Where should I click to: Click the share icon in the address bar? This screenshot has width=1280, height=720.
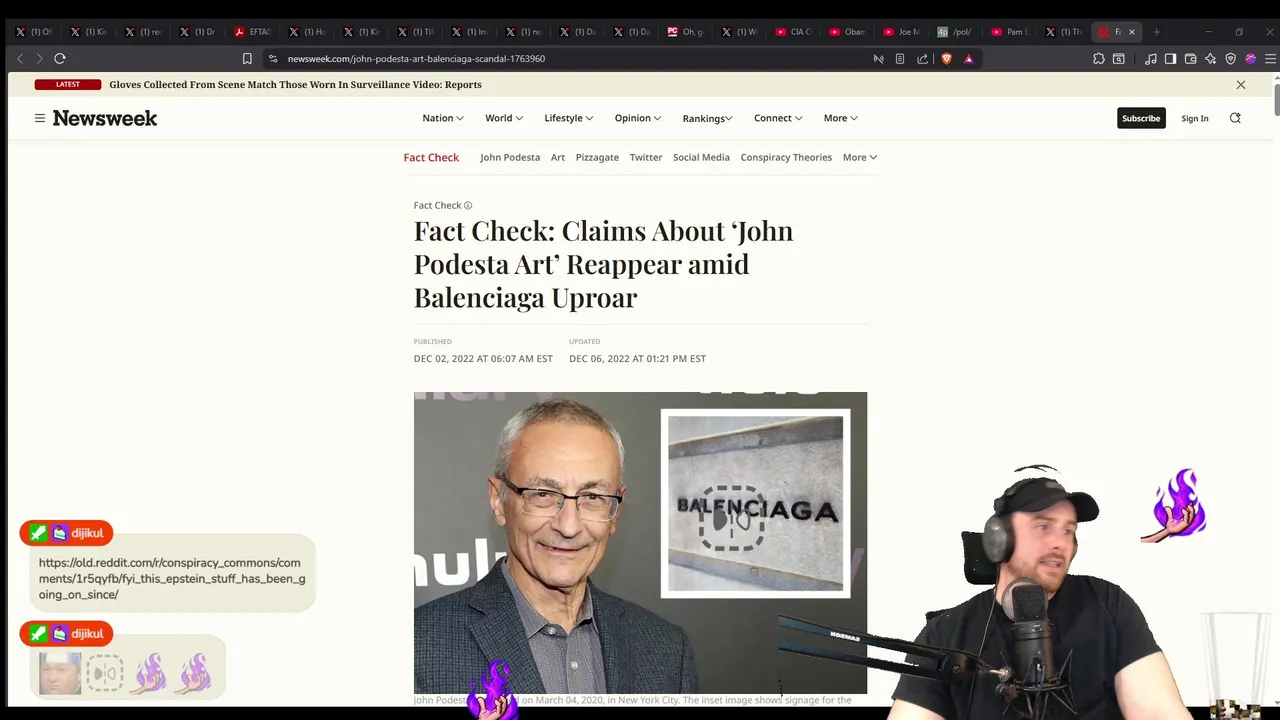922,59
